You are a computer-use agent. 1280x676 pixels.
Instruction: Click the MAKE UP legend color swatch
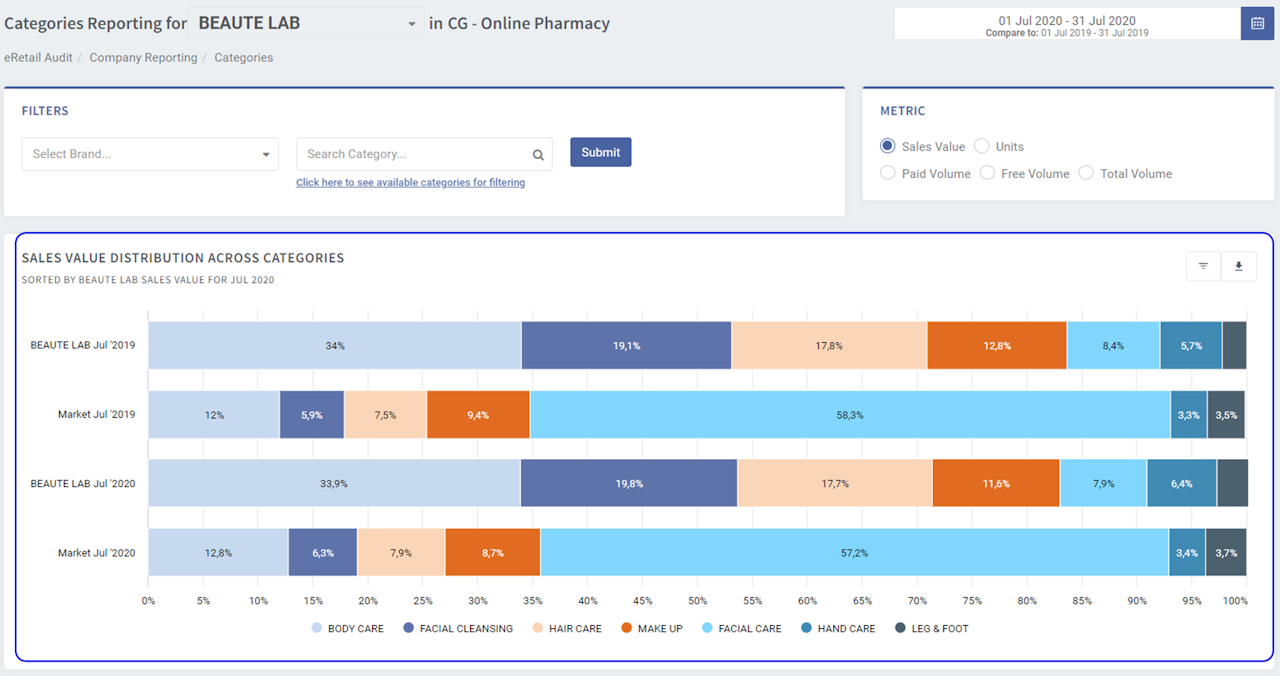click(x=627, y=629)
